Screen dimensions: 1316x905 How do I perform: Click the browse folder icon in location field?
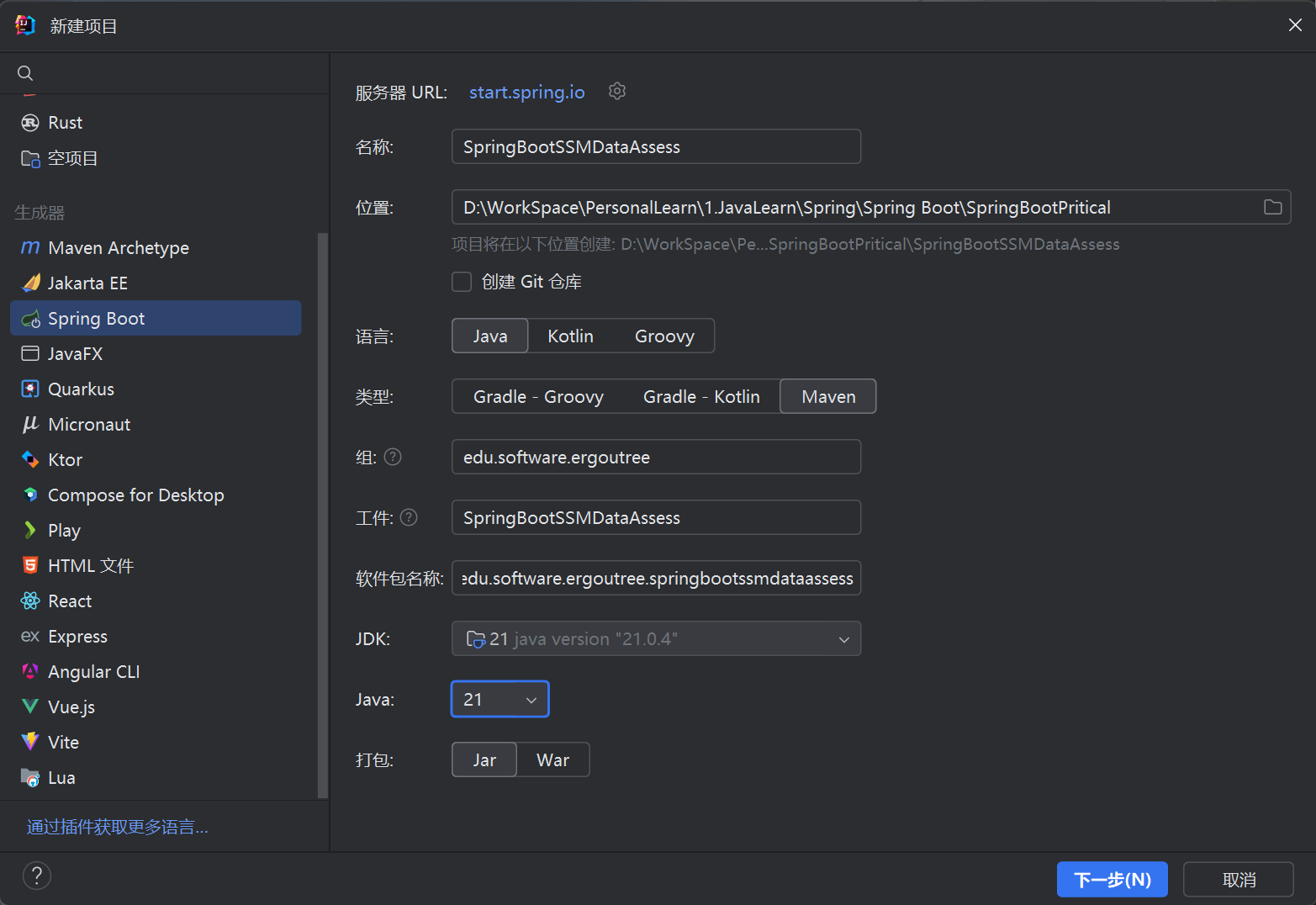[x=1272, y=207]
